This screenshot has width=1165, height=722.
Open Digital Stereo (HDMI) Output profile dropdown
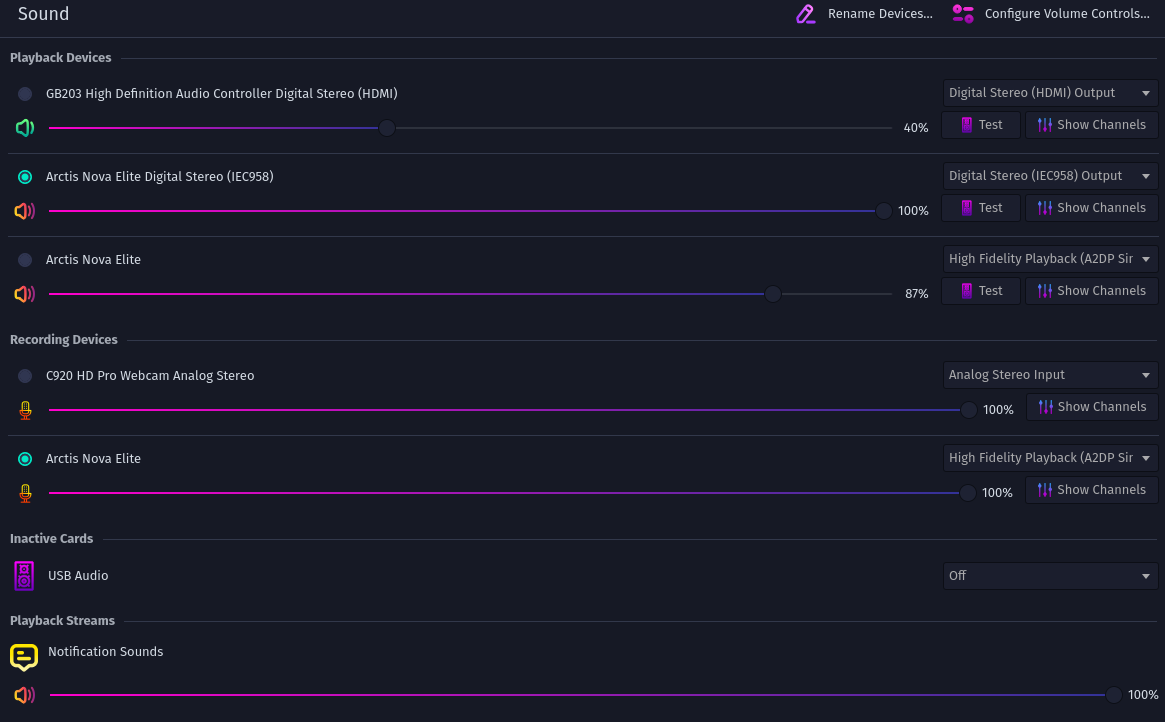click(1050, 93)
